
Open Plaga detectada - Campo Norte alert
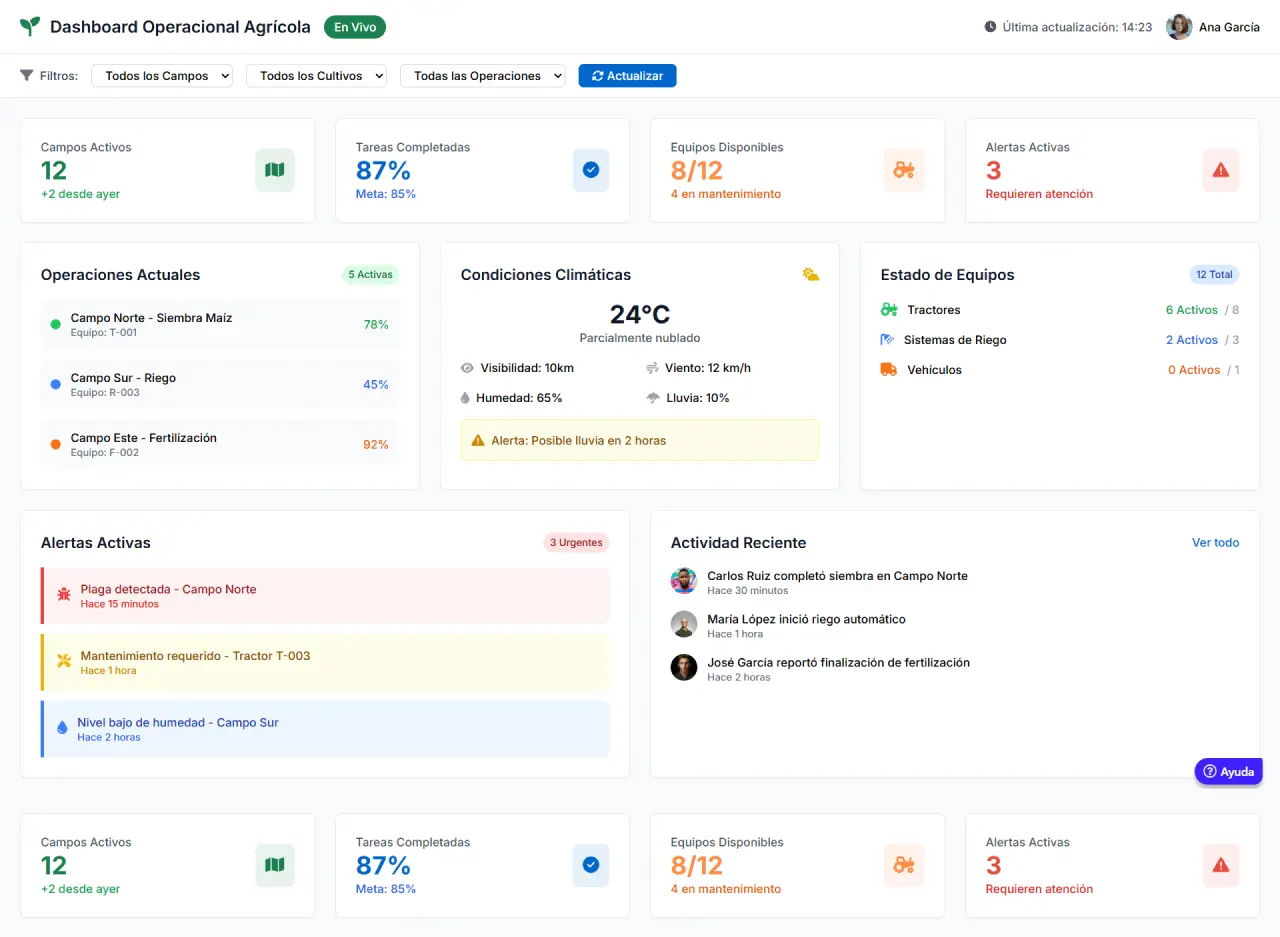[x=325, y=596]
